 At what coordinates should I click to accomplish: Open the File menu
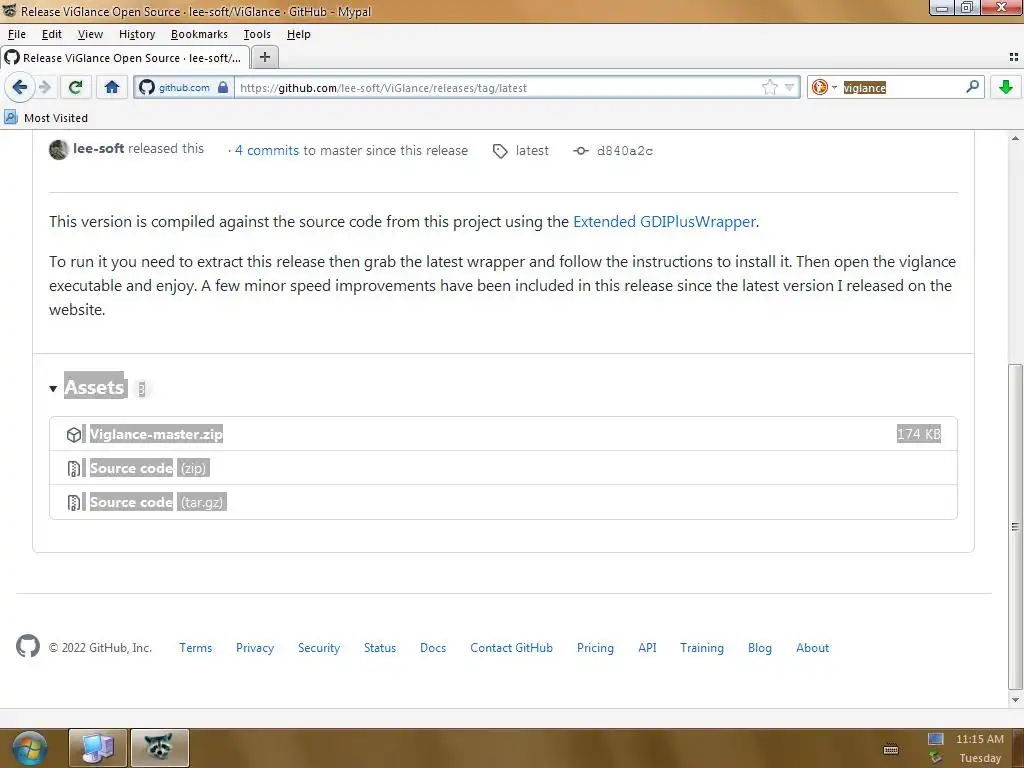[x=16, y=34]
